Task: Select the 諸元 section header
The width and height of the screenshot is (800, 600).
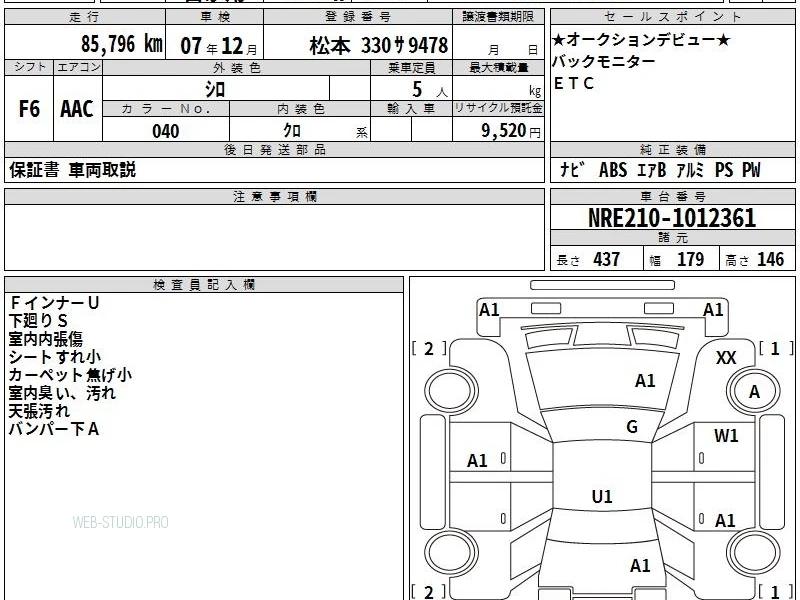Action: click(x=672, y=237)
